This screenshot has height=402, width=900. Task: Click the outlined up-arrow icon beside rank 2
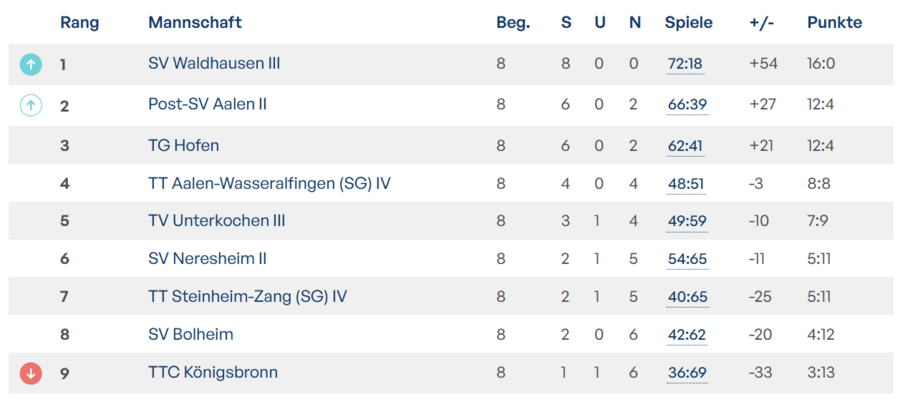click(x=31, y=104)
